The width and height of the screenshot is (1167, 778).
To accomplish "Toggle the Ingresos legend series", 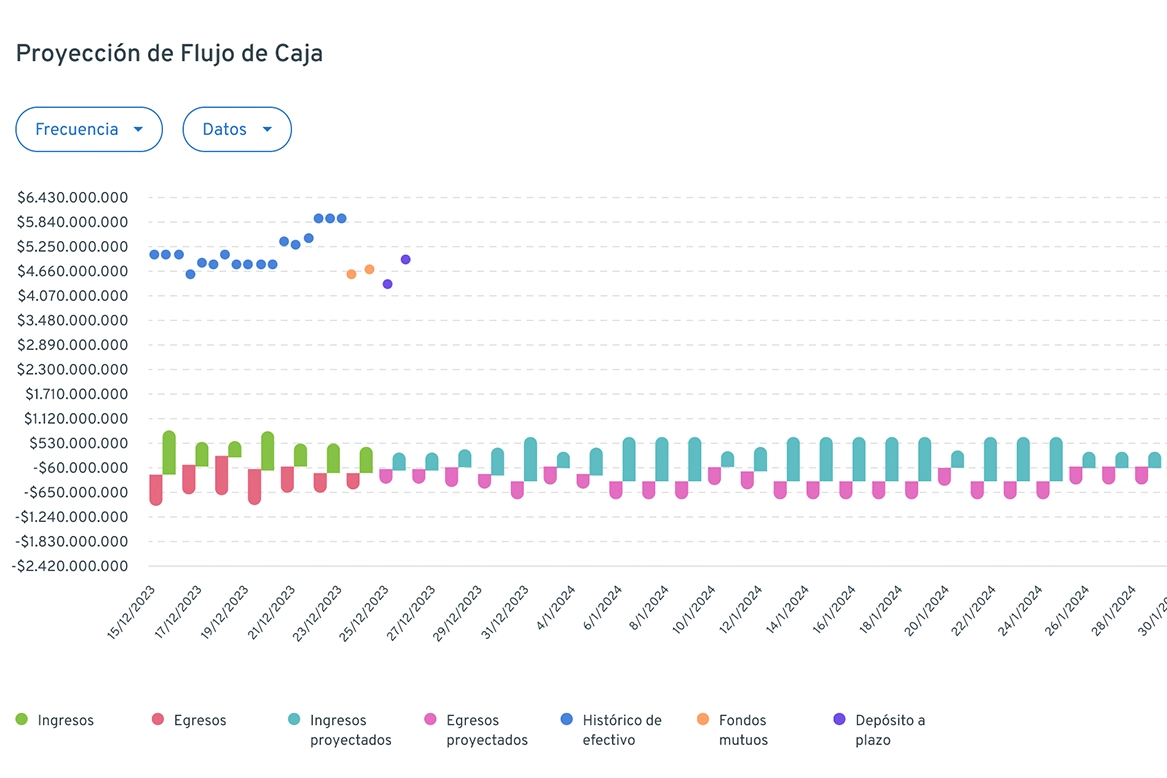I will (x=65, y=720).
